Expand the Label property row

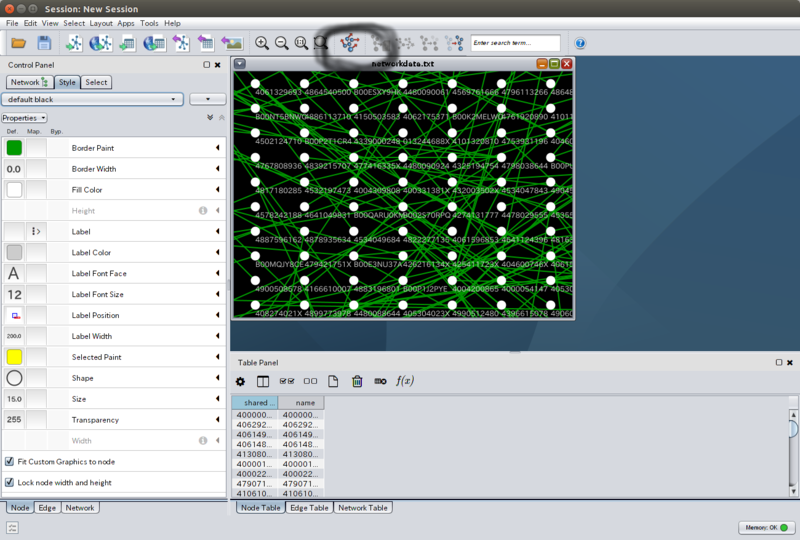pyautogui.click(x=218, y=232)
